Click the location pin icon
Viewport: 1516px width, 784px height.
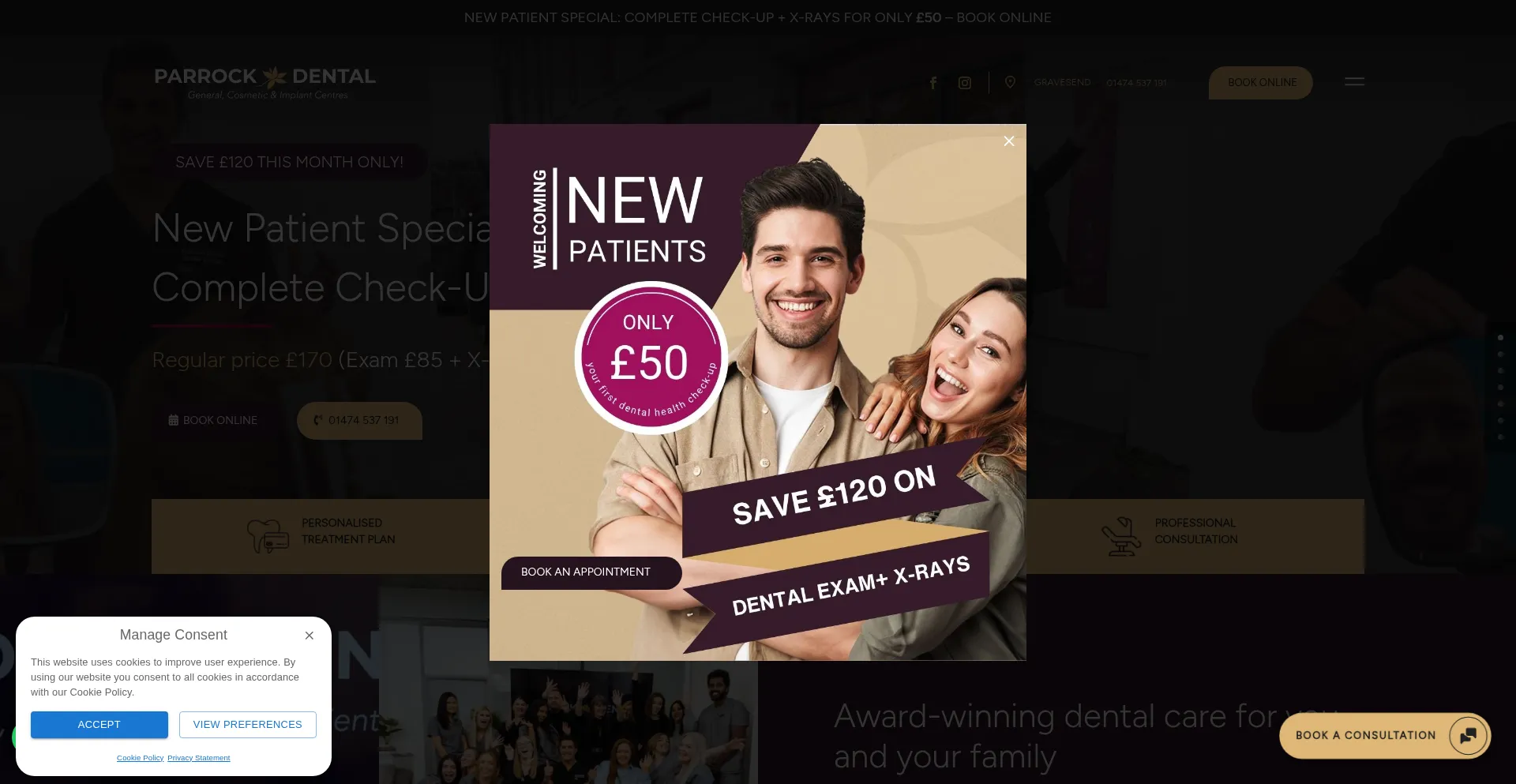tap(1010, 82)
